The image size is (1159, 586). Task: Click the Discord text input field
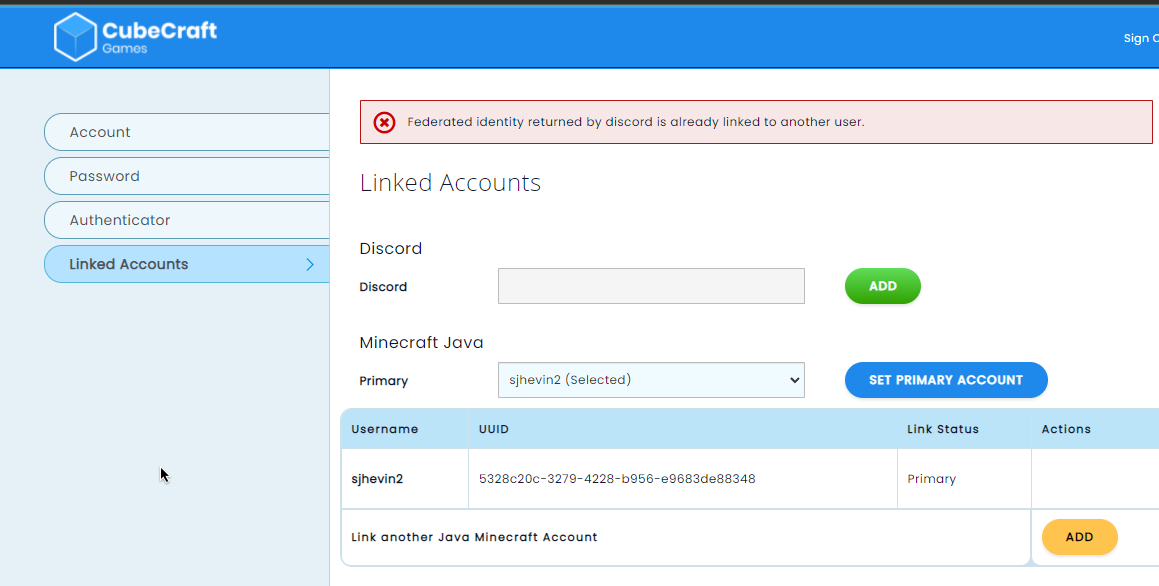[651, 286]
